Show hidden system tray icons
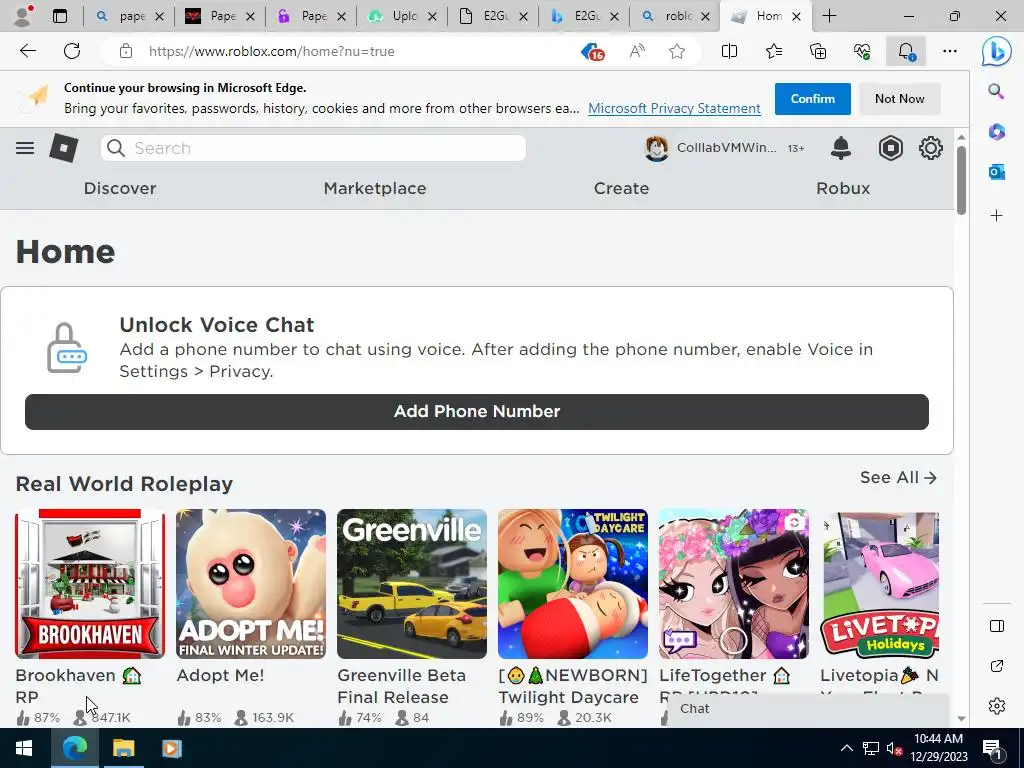Screen dimensions: 1024x768 coord(846,748)
